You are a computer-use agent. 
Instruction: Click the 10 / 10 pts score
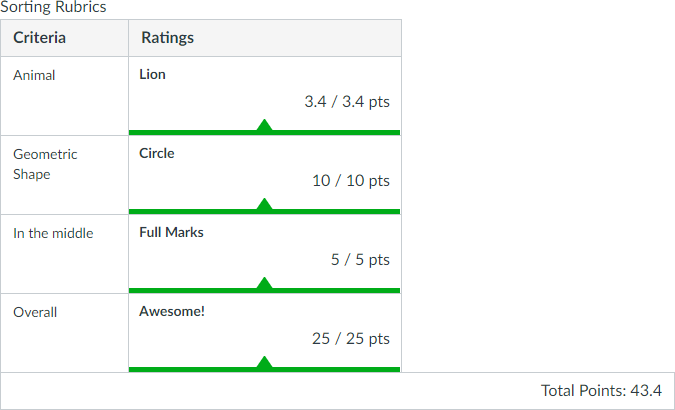coord(351,181)
